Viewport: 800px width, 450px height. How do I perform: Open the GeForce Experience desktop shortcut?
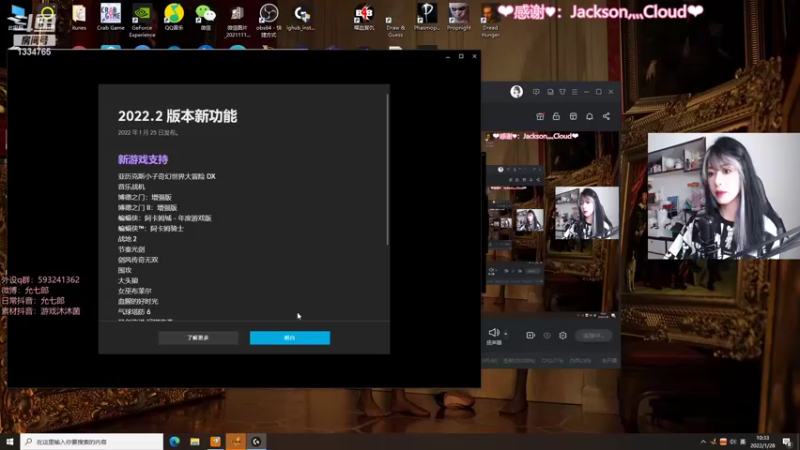142,20
